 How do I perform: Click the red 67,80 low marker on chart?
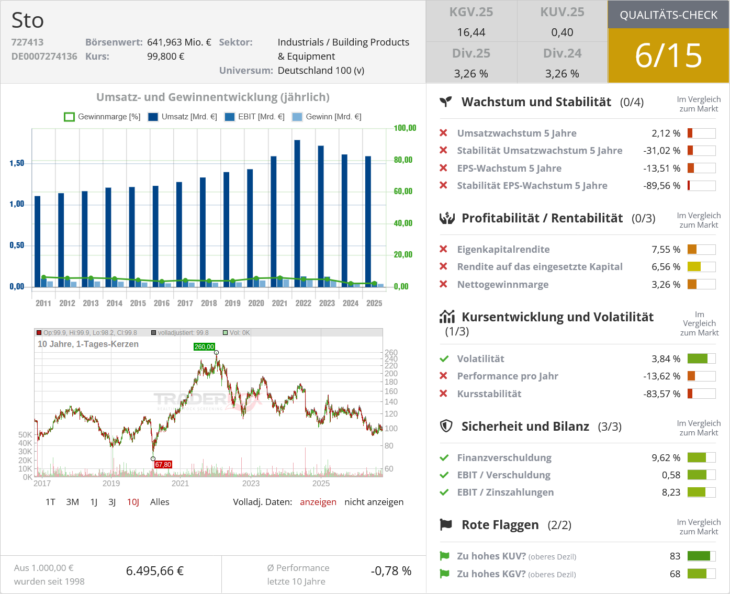(x=163, y=465)
